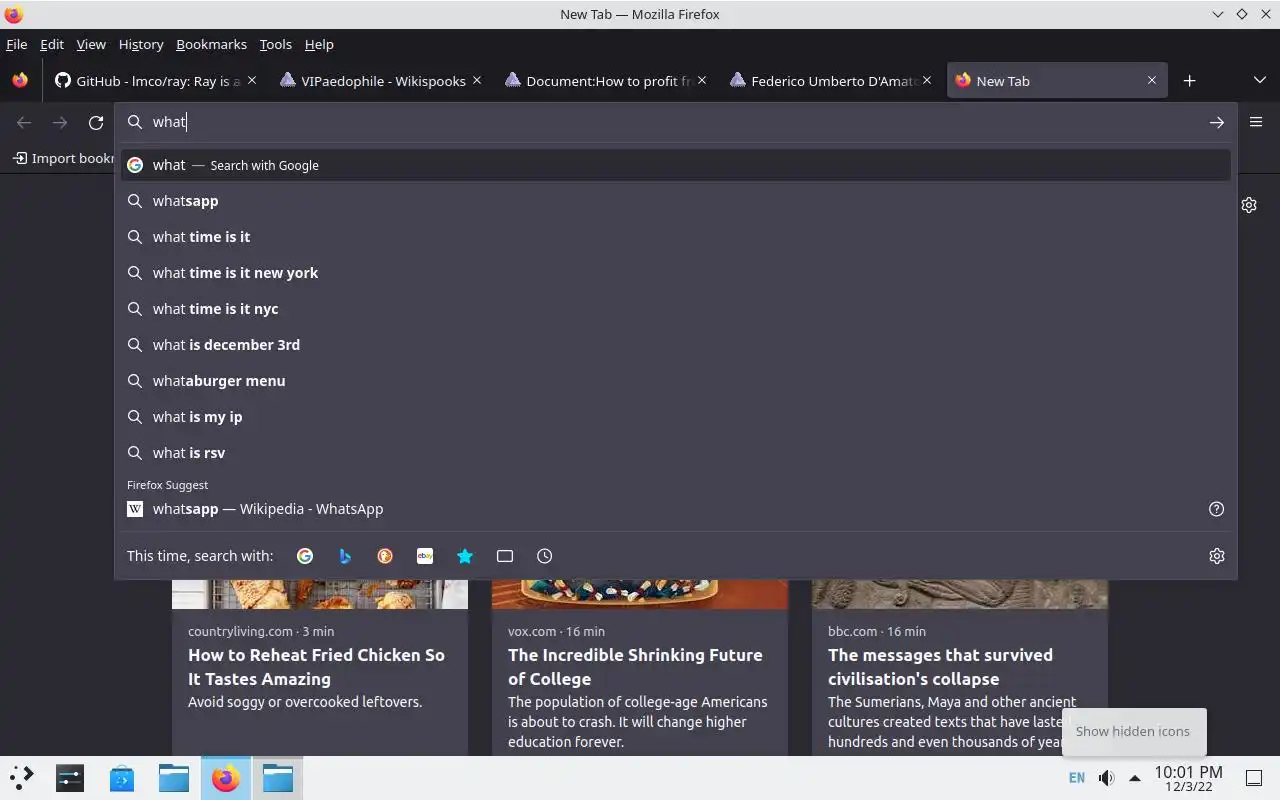Click the Firefox Suggest help question icon
This screenshot has width=1280, height=800.
click(1217, 509)
